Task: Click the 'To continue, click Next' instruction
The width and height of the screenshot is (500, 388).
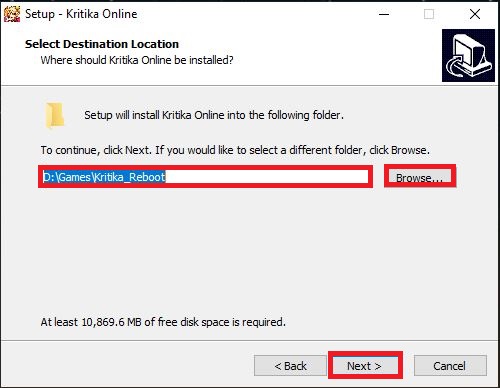Action: coord(235,150)
